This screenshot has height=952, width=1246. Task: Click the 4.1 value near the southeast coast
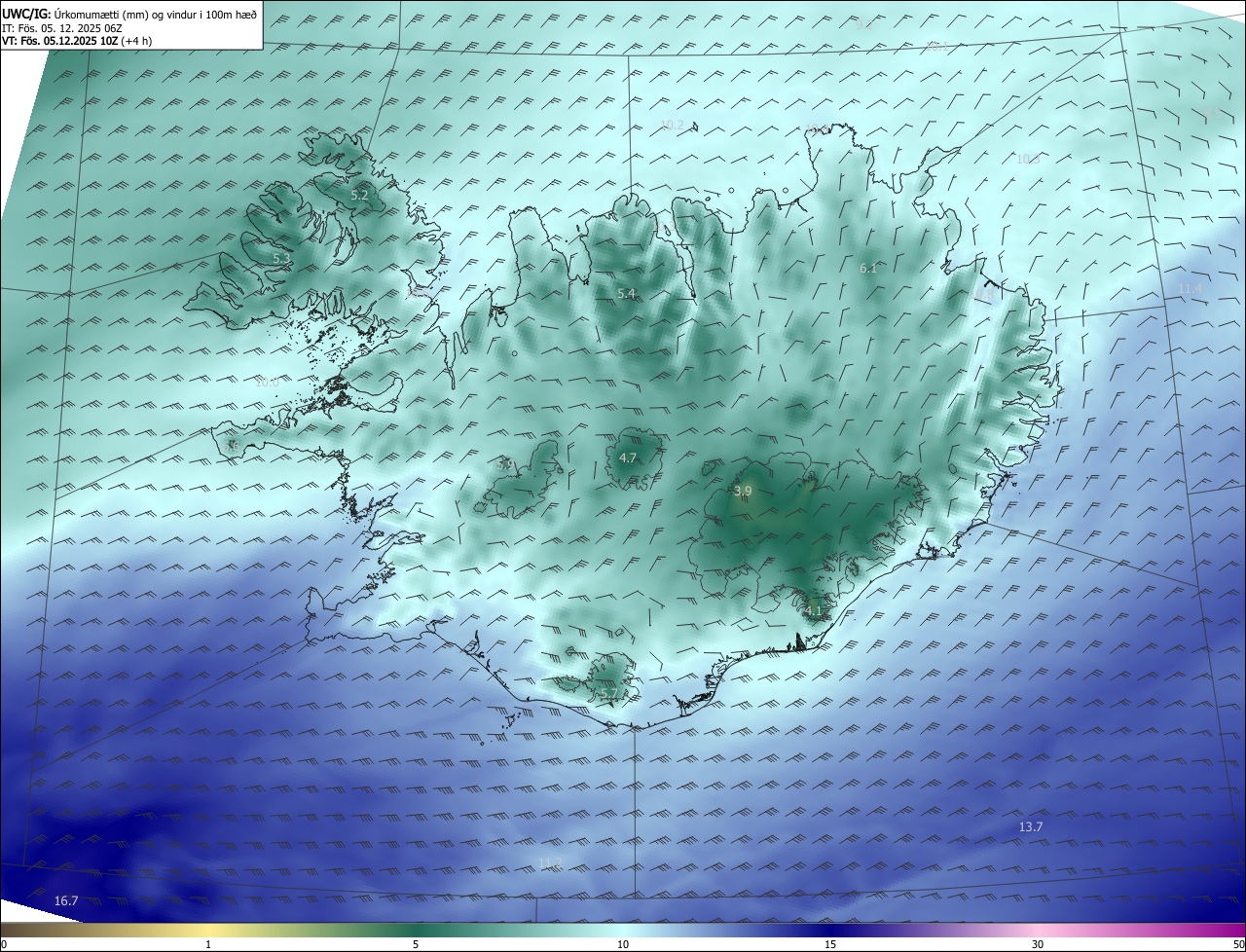814,611
